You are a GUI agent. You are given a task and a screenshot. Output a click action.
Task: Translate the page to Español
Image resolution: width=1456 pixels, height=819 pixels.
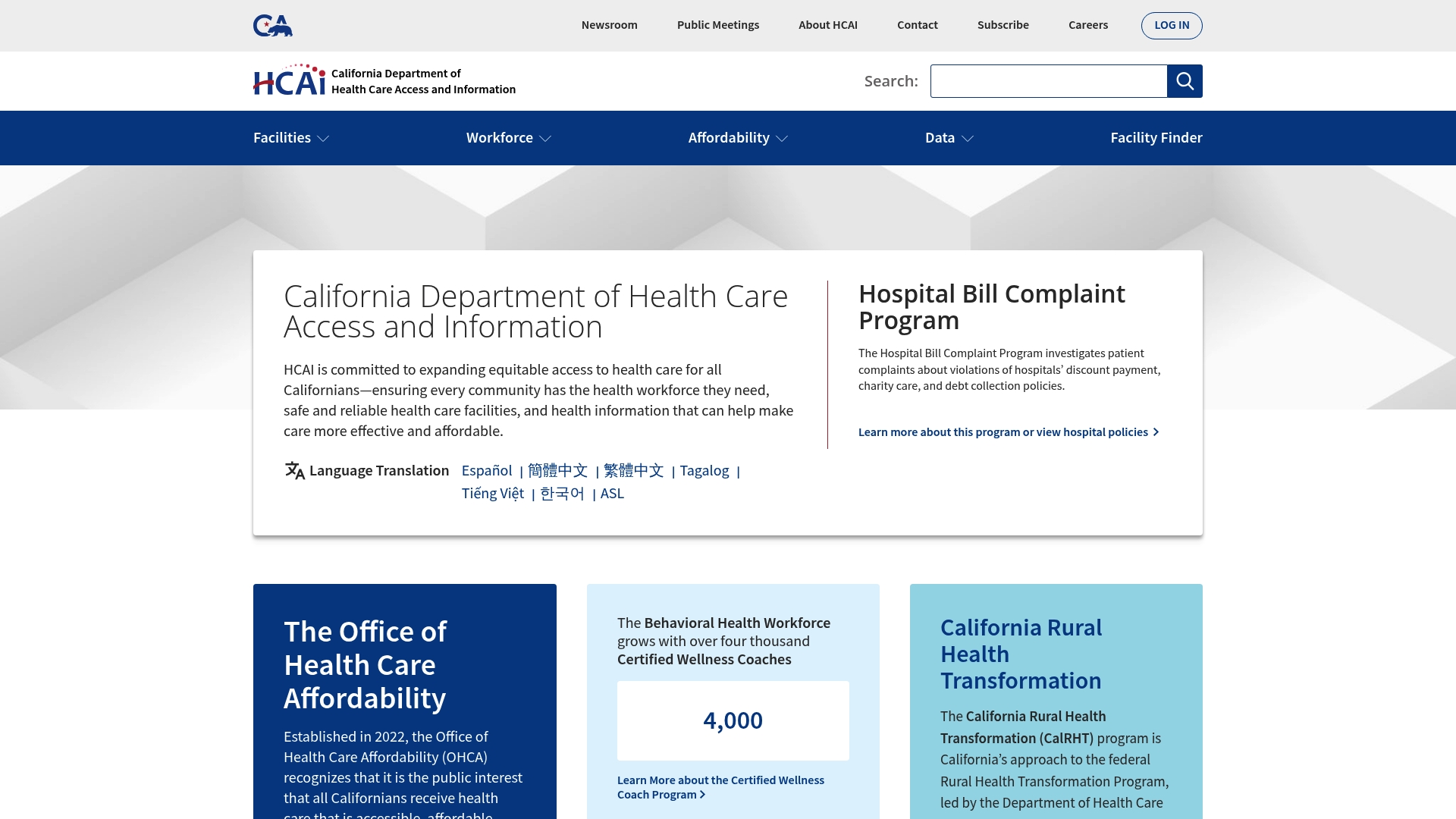pos(487,471)
